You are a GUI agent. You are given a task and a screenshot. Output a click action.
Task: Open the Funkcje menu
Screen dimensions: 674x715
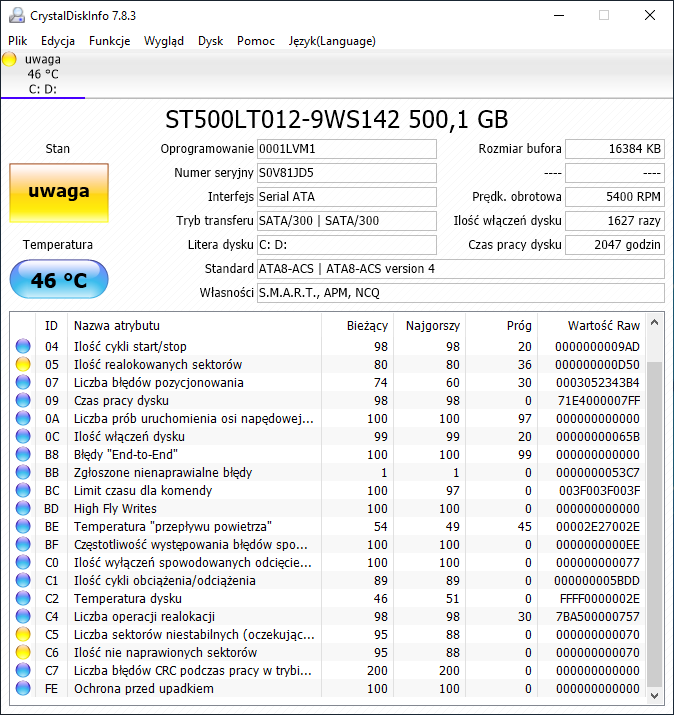[x=109, y=41]
